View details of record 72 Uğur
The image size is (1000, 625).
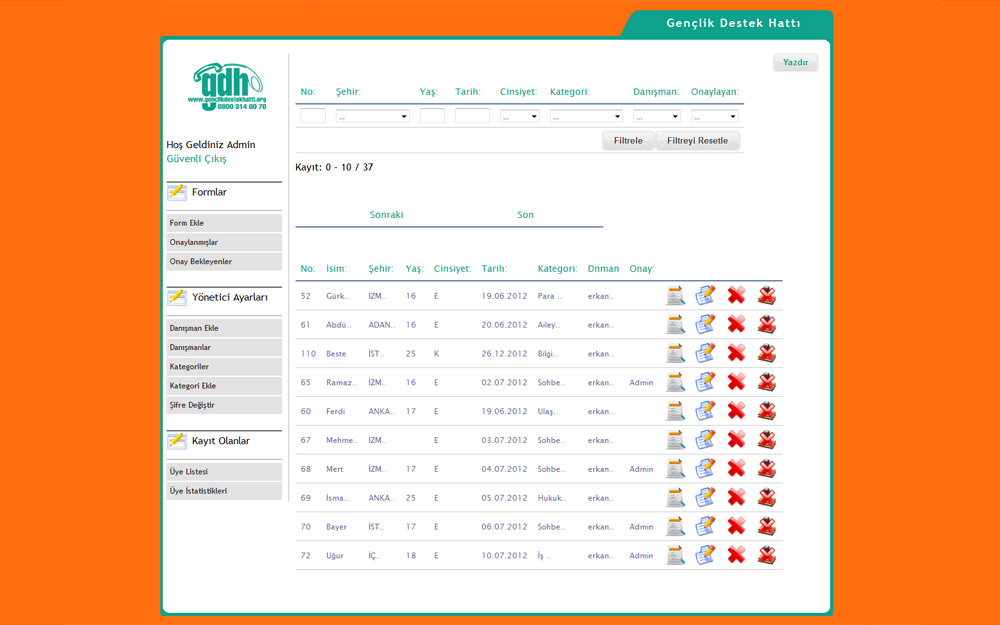[x=675, y=555]
